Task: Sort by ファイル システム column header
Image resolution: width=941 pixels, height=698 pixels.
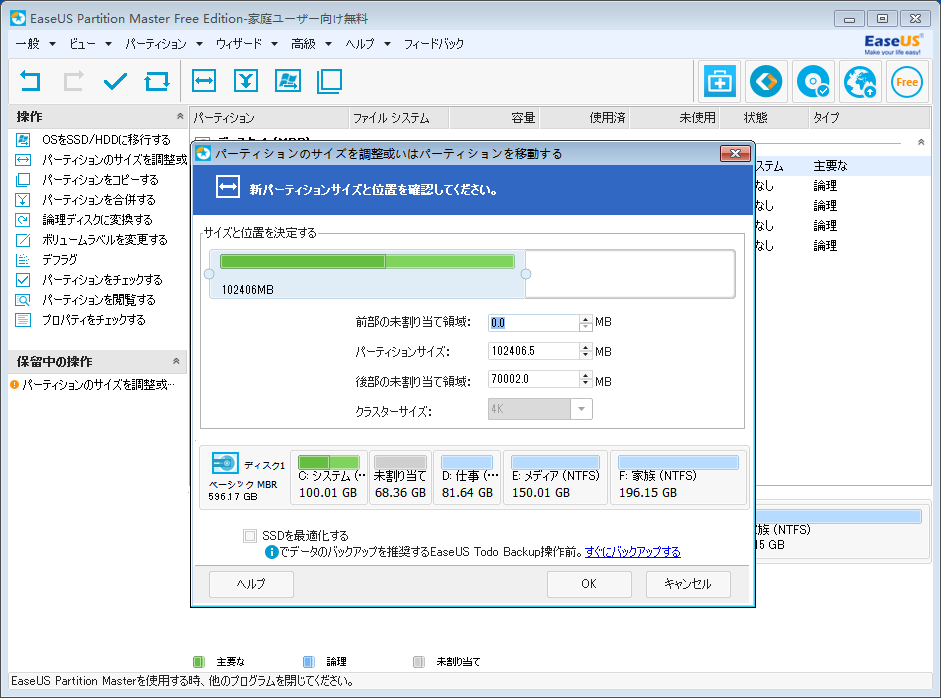Action: [398, 118]
